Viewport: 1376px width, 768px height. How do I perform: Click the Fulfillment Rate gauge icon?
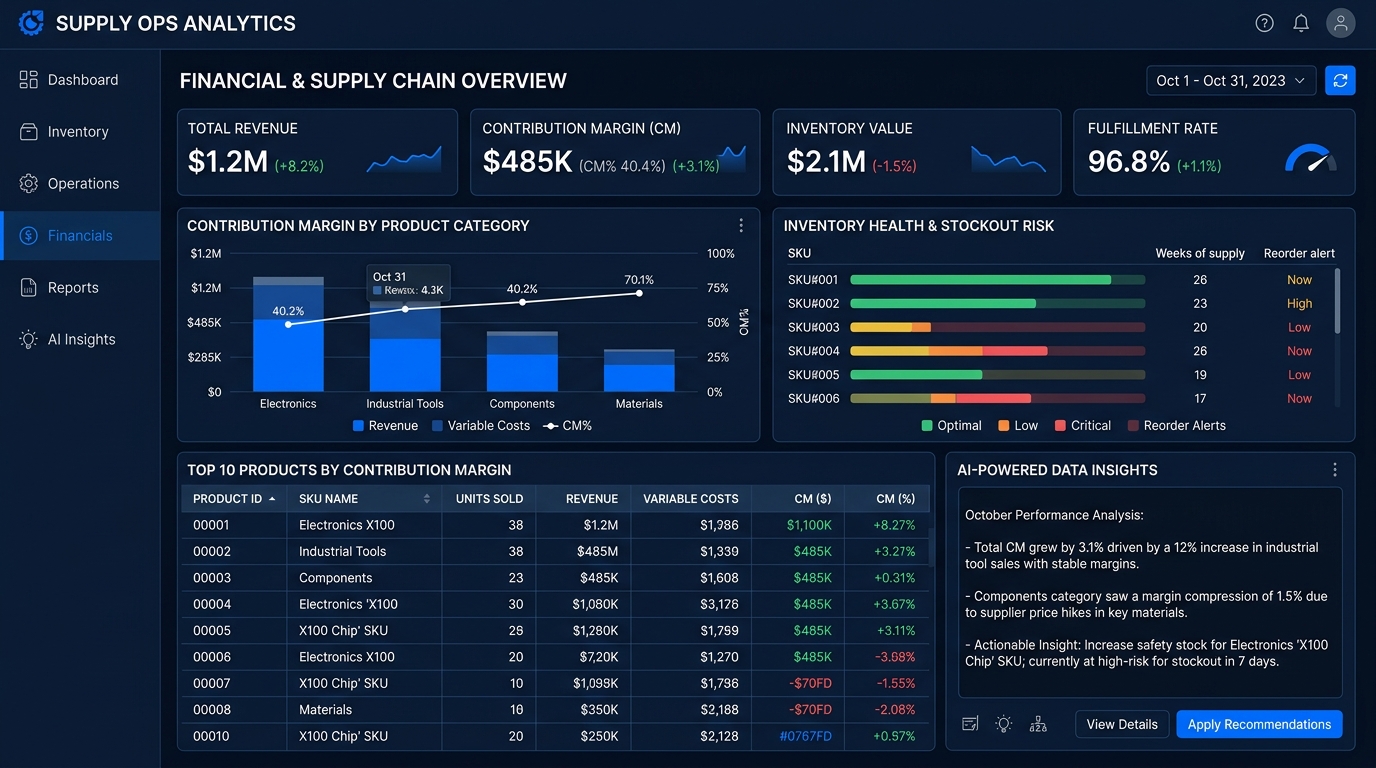(x=1310, y=158)
